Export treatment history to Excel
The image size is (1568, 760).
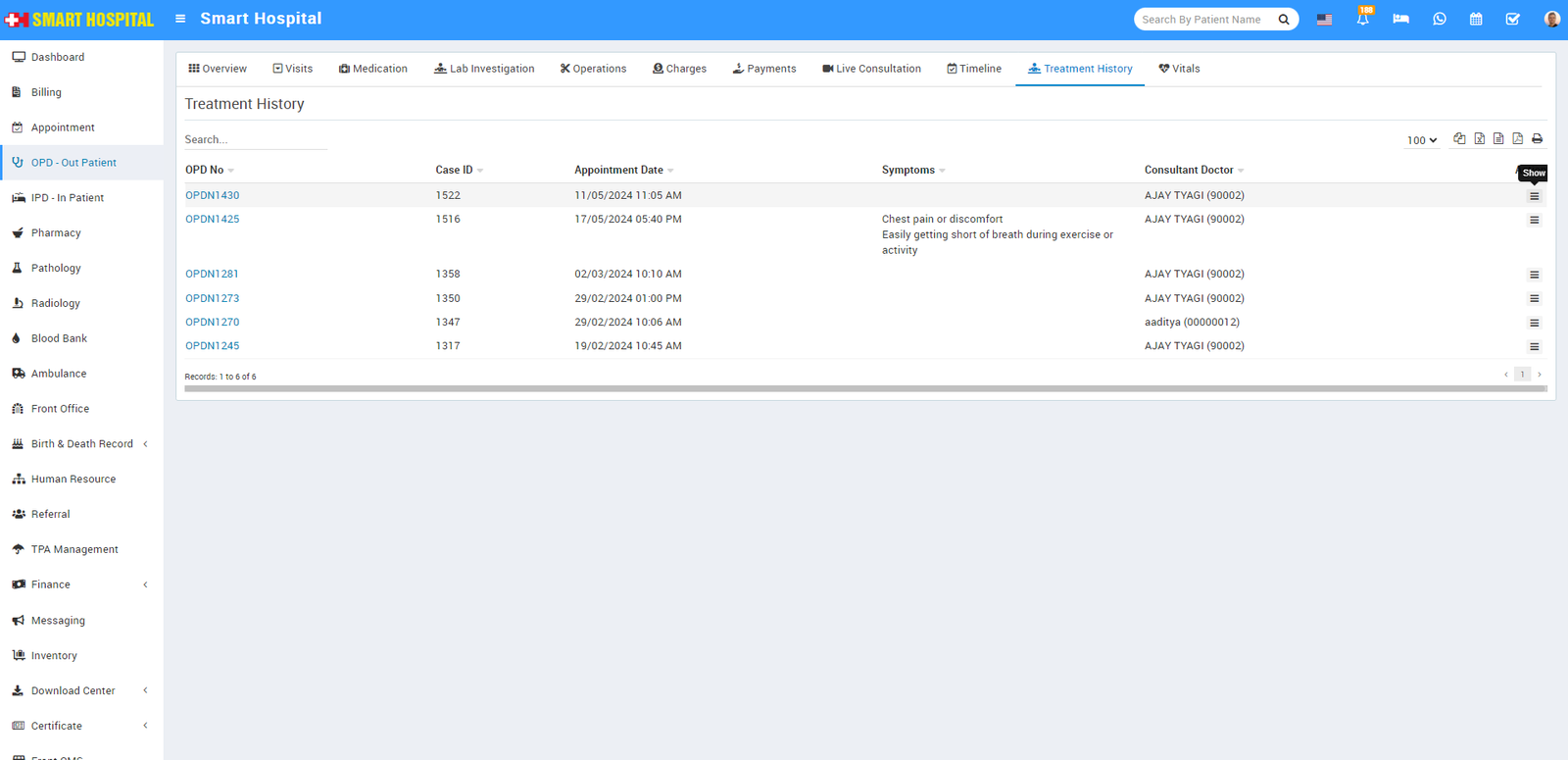point(1479,139)
